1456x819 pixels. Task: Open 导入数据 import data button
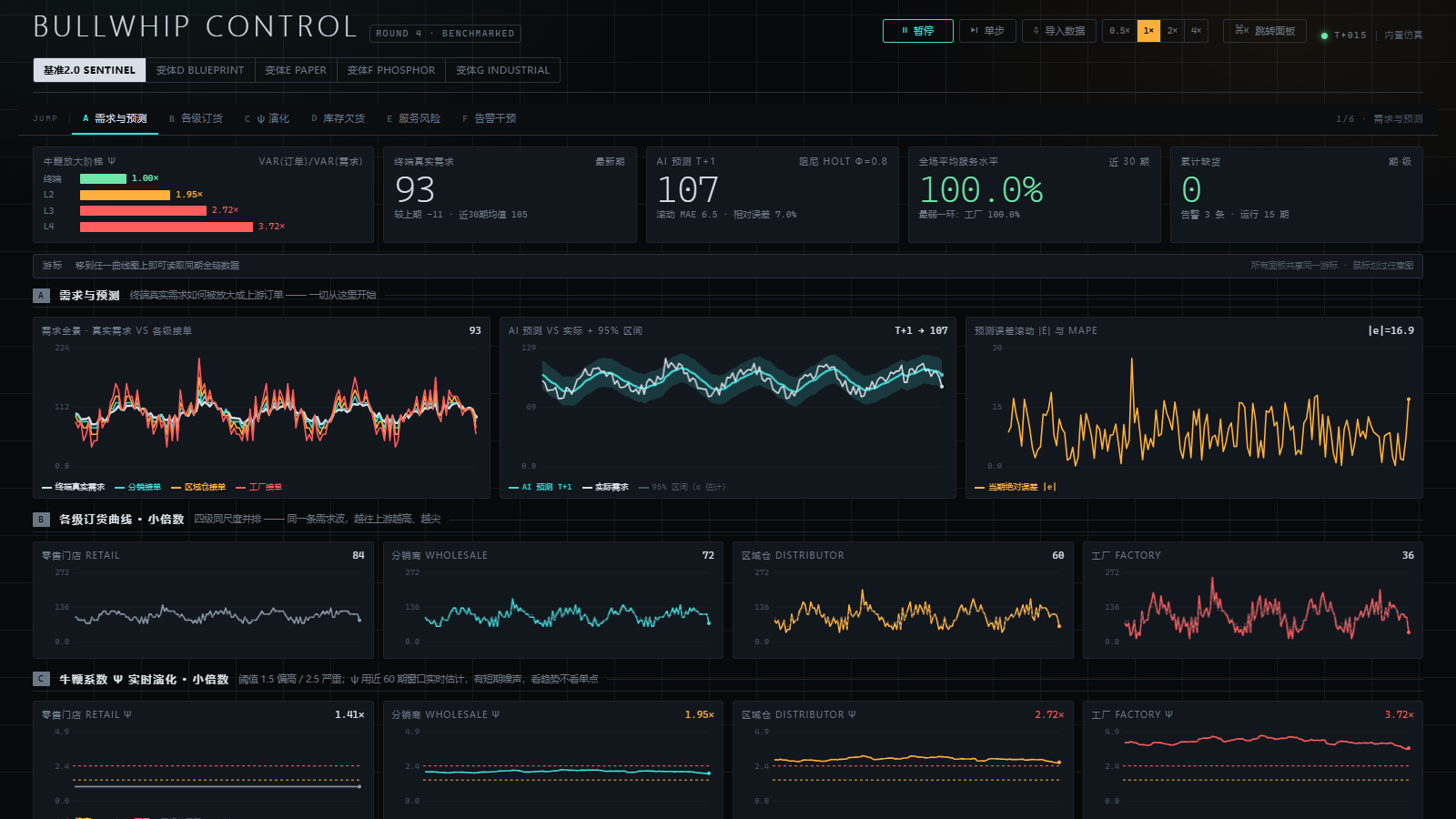click(1059, 31)
